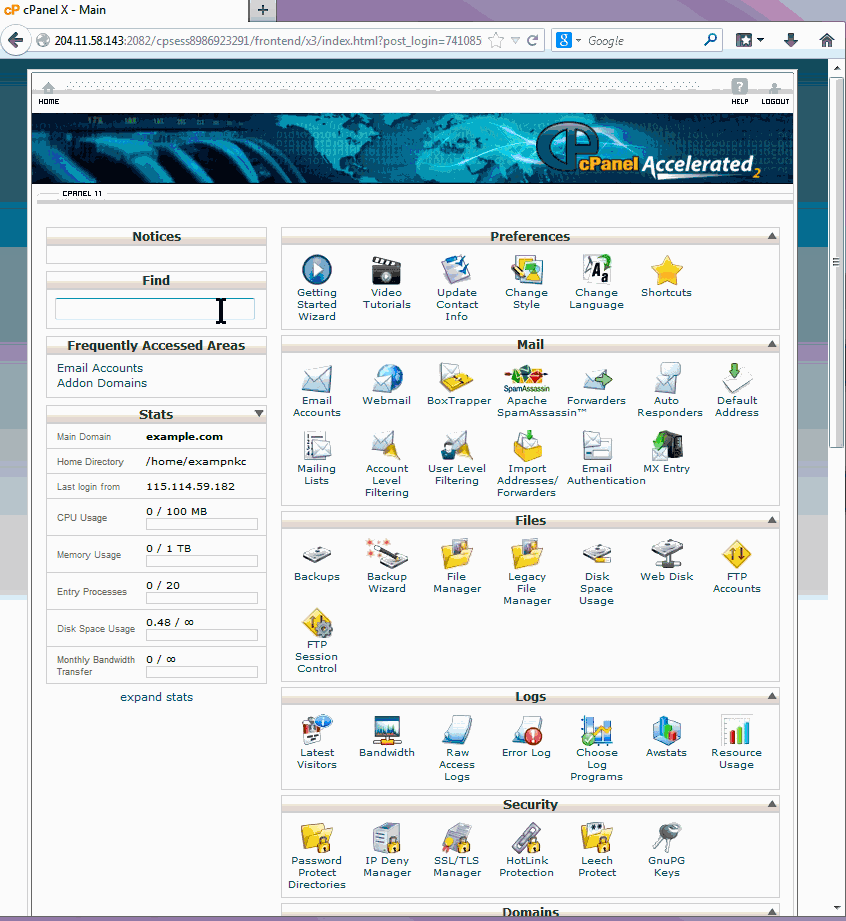
Task: Go to Home in top navigation
Action: (49, 94)
